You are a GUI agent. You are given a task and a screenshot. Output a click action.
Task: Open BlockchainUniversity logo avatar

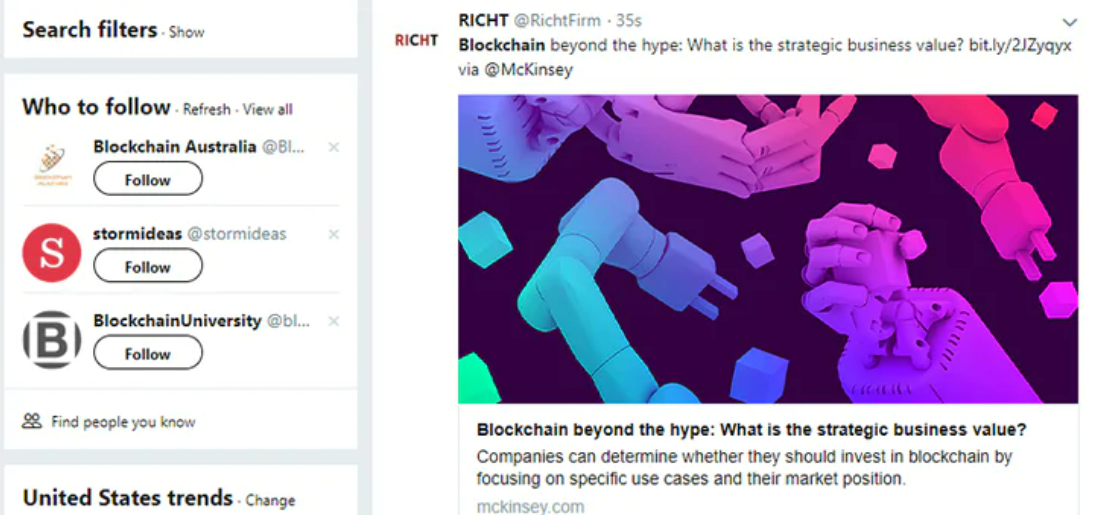tap(51, 340)
